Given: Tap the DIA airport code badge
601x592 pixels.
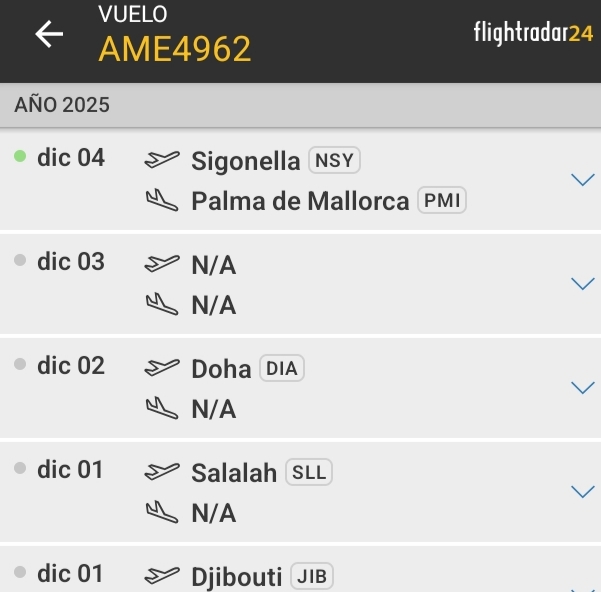Looking at the screenshot, I should pos(282,368).
